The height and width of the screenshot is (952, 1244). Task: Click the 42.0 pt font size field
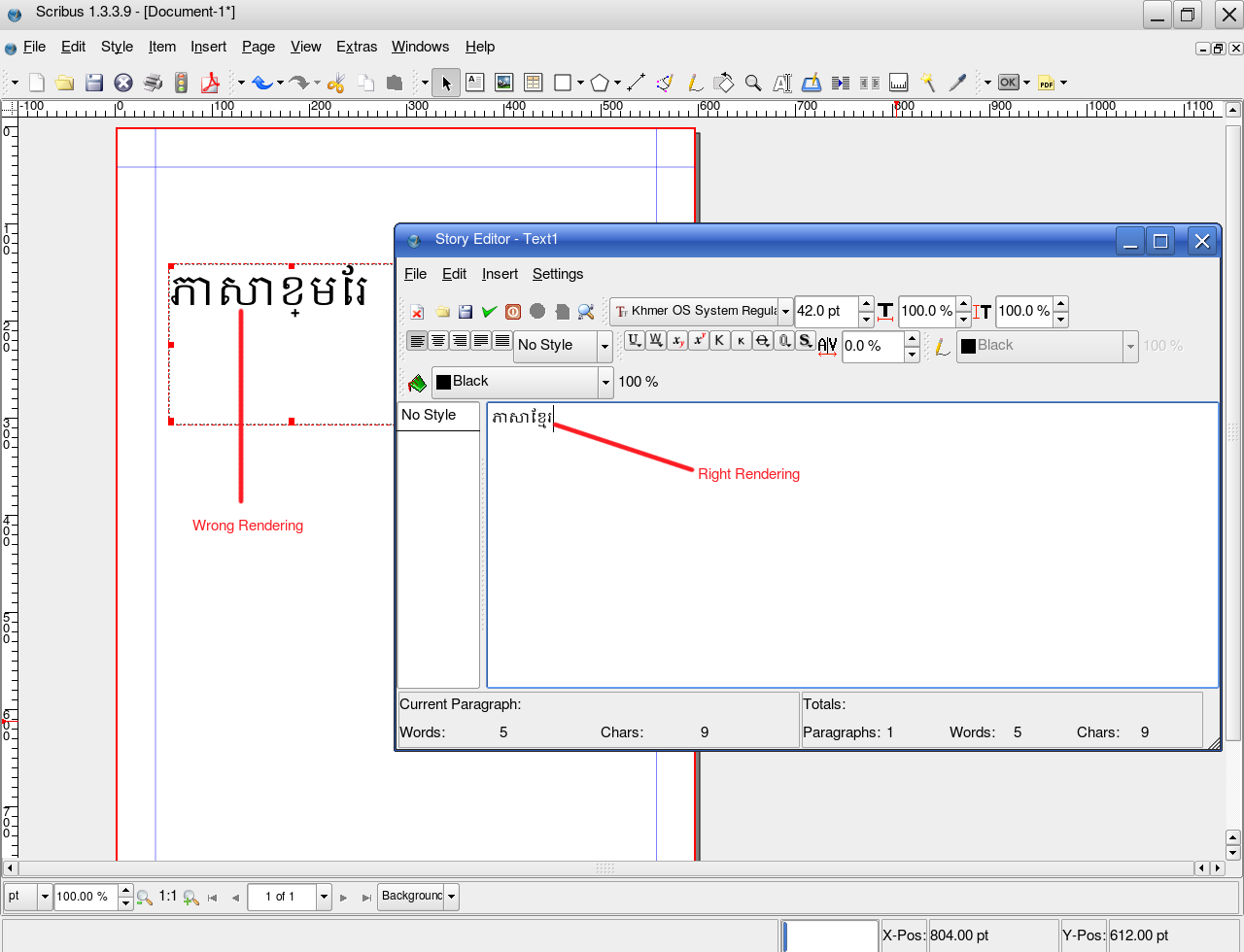(x=825, y=311)
